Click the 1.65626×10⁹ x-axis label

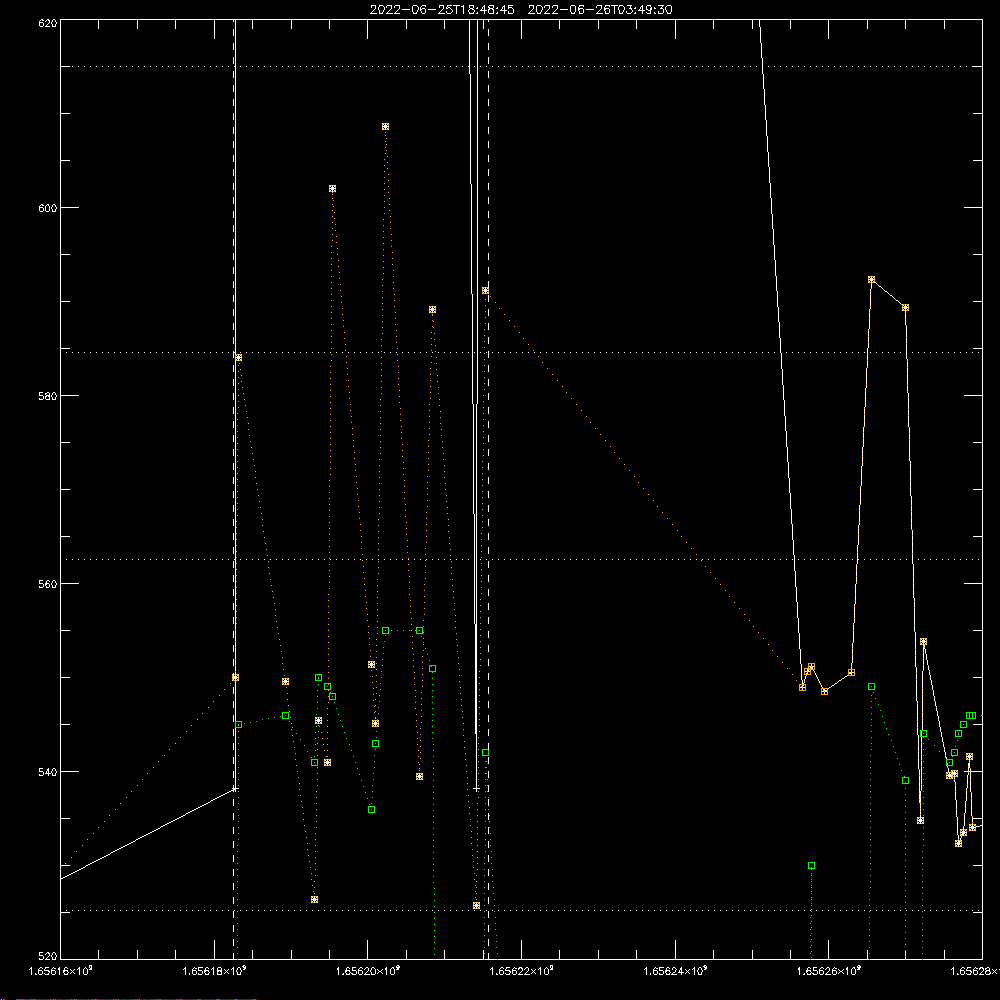pos(829,971)
